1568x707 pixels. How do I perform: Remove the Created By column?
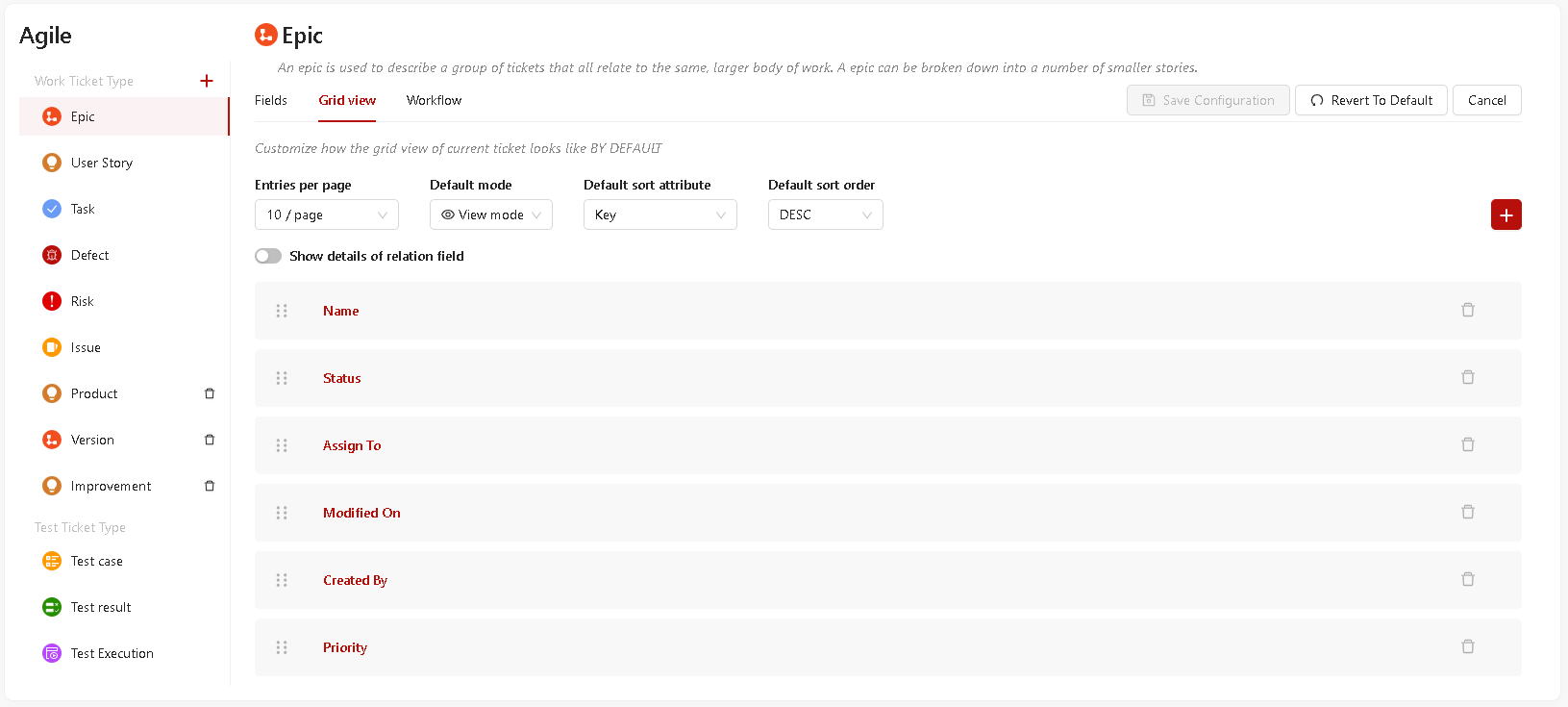point(1468,579)
